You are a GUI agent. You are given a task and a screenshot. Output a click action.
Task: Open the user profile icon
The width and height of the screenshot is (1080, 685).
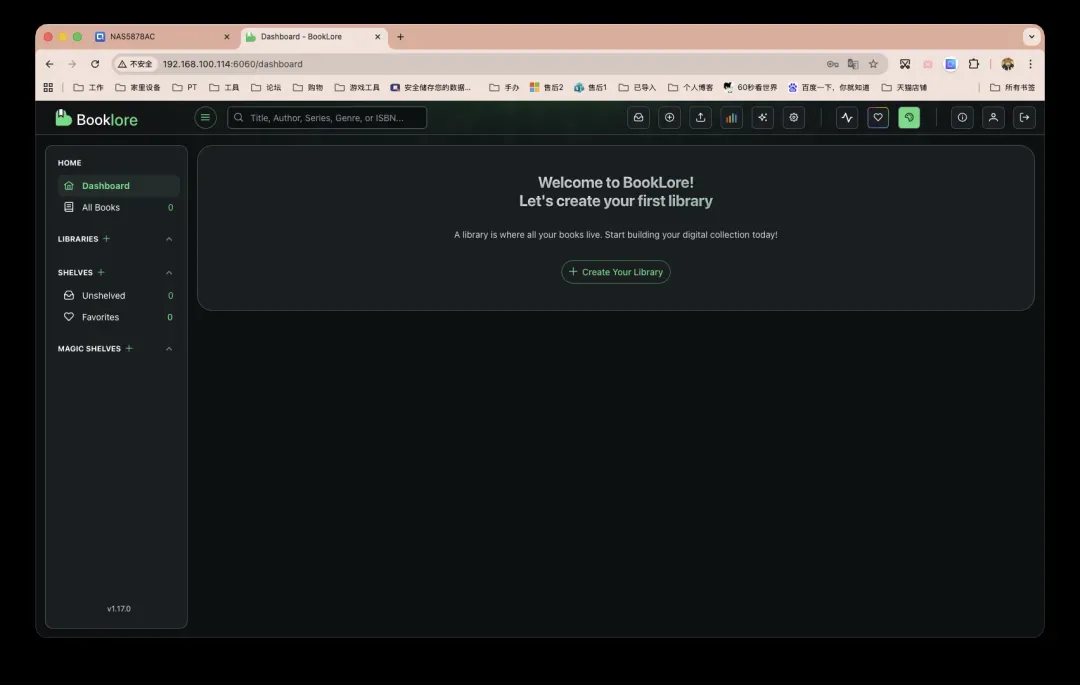pos(993,118)
